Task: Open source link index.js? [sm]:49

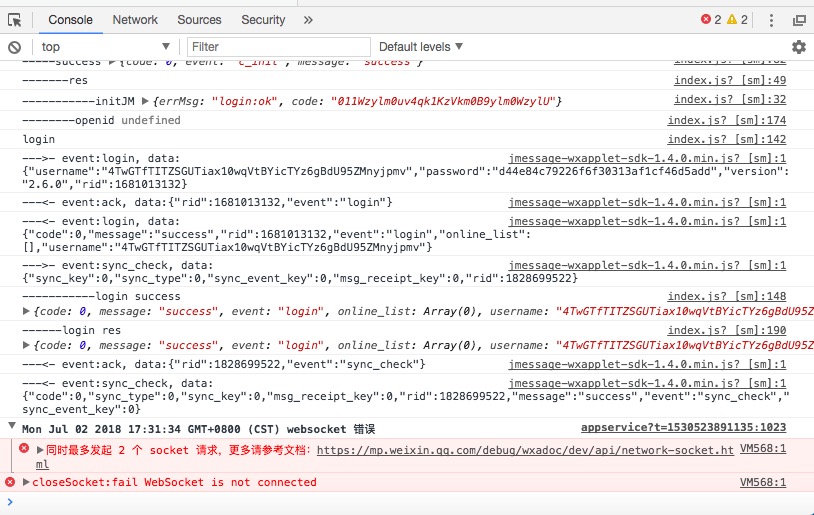Action: click(x=730, y=80)
